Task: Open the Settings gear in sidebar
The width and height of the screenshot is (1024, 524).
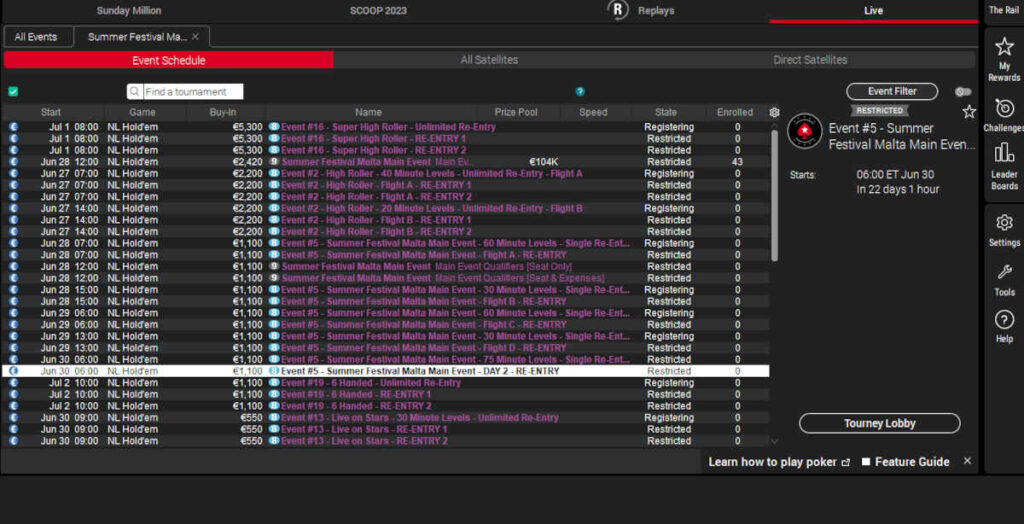Action: [x=1004, y=229]
